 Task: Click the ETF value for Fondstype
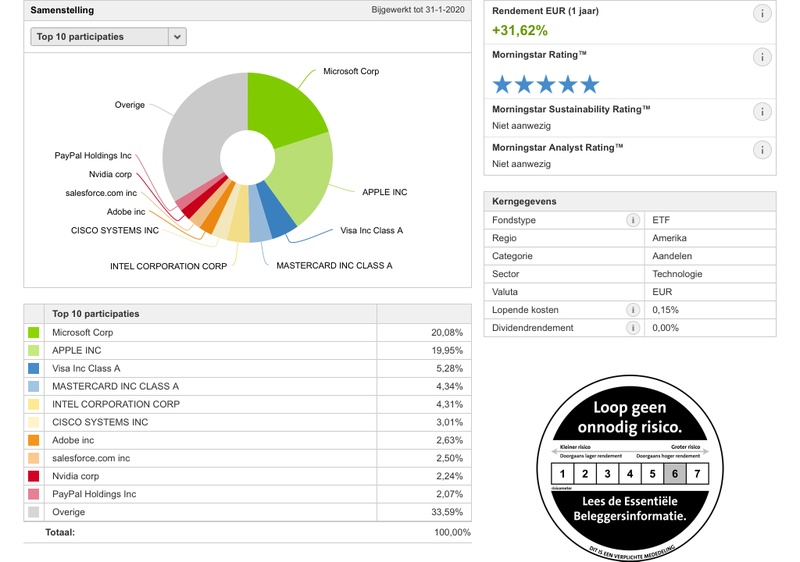(x=661, y=220)
